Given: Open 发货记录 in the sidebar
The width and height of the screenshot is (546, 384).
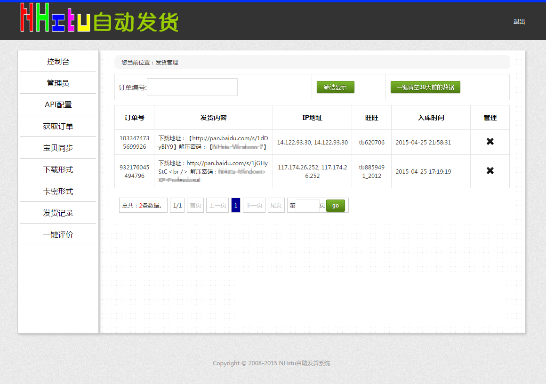Looking at the screenshot, I should coord(58,213).
